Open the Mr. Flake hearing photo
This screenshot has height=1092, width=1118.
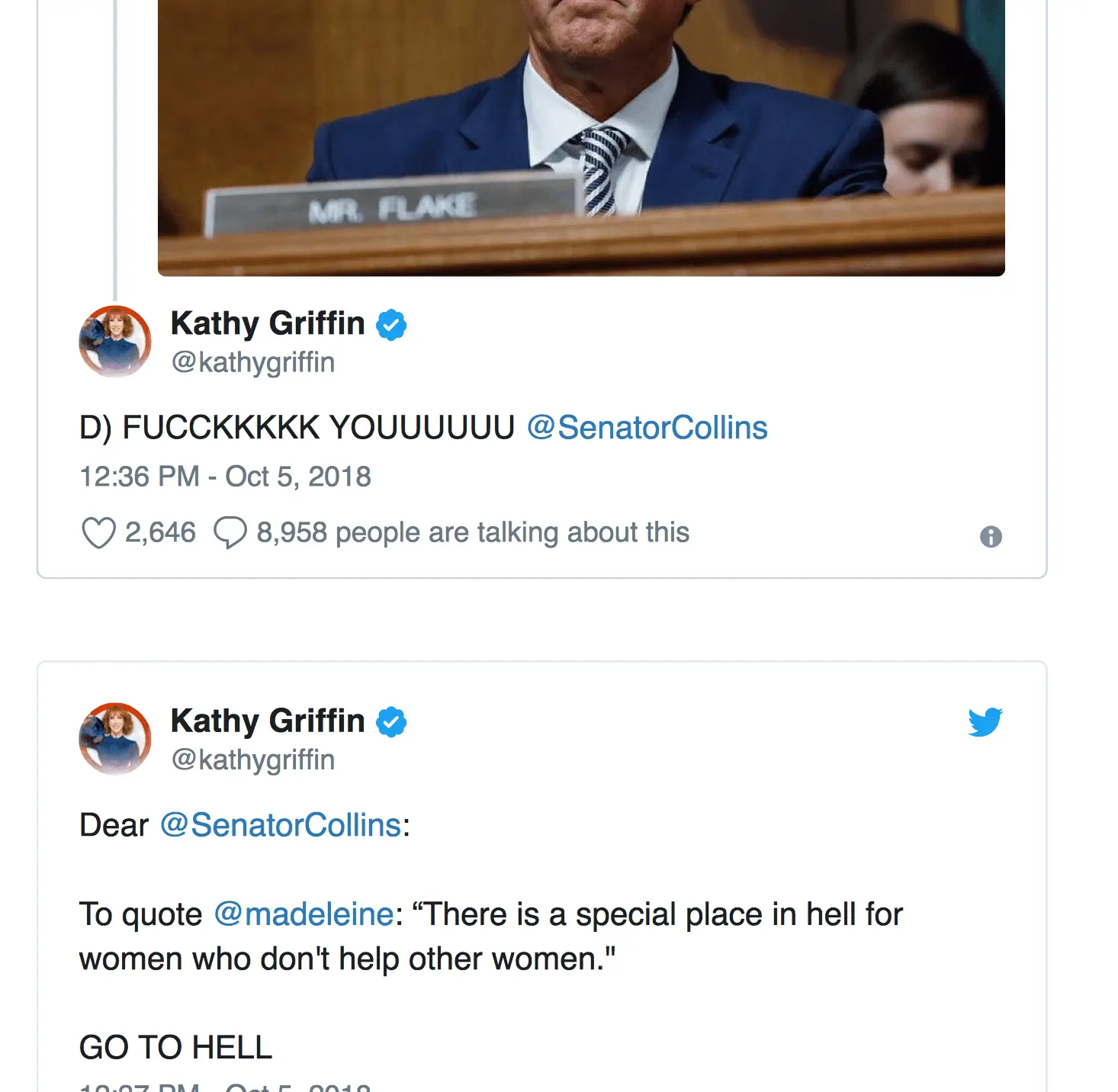pyautogui.click(x=581, y=137)
